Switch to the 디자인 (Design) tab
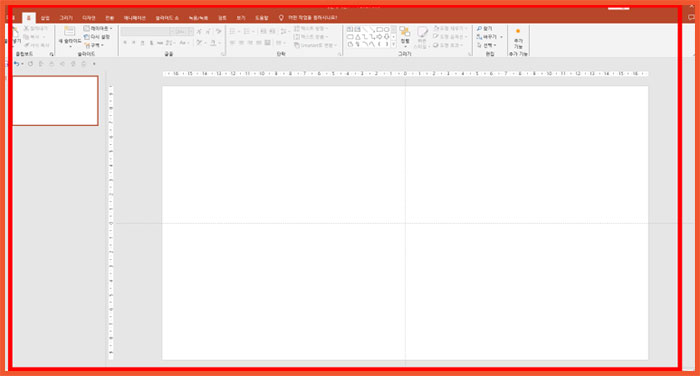 [x=89, y=18]
